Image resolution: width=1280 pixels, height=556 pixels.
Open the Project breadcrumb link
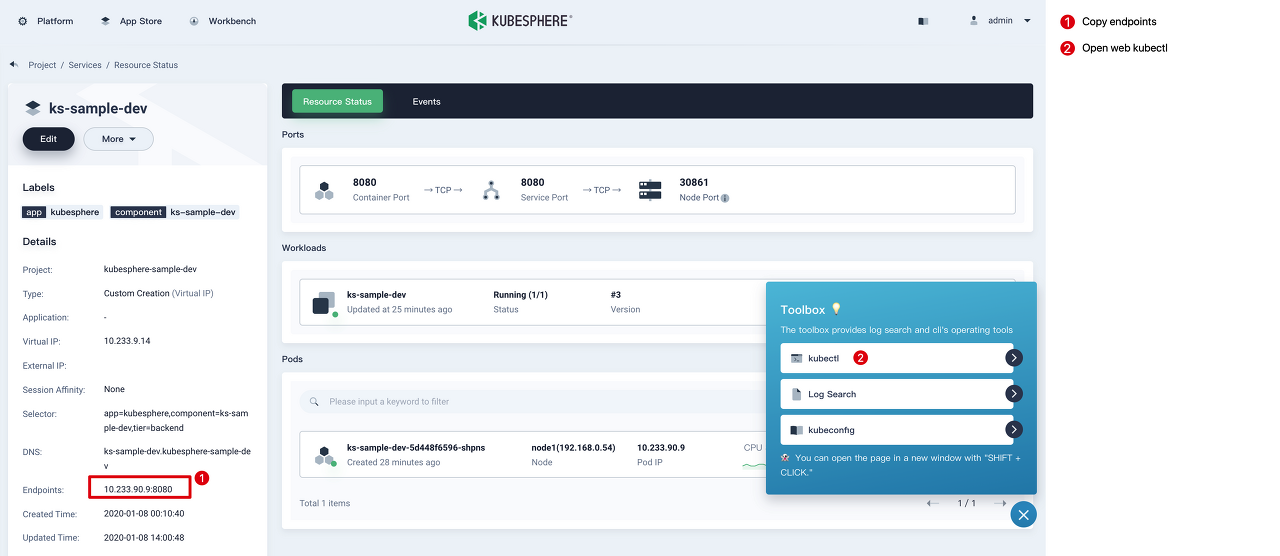click(42, 65)
